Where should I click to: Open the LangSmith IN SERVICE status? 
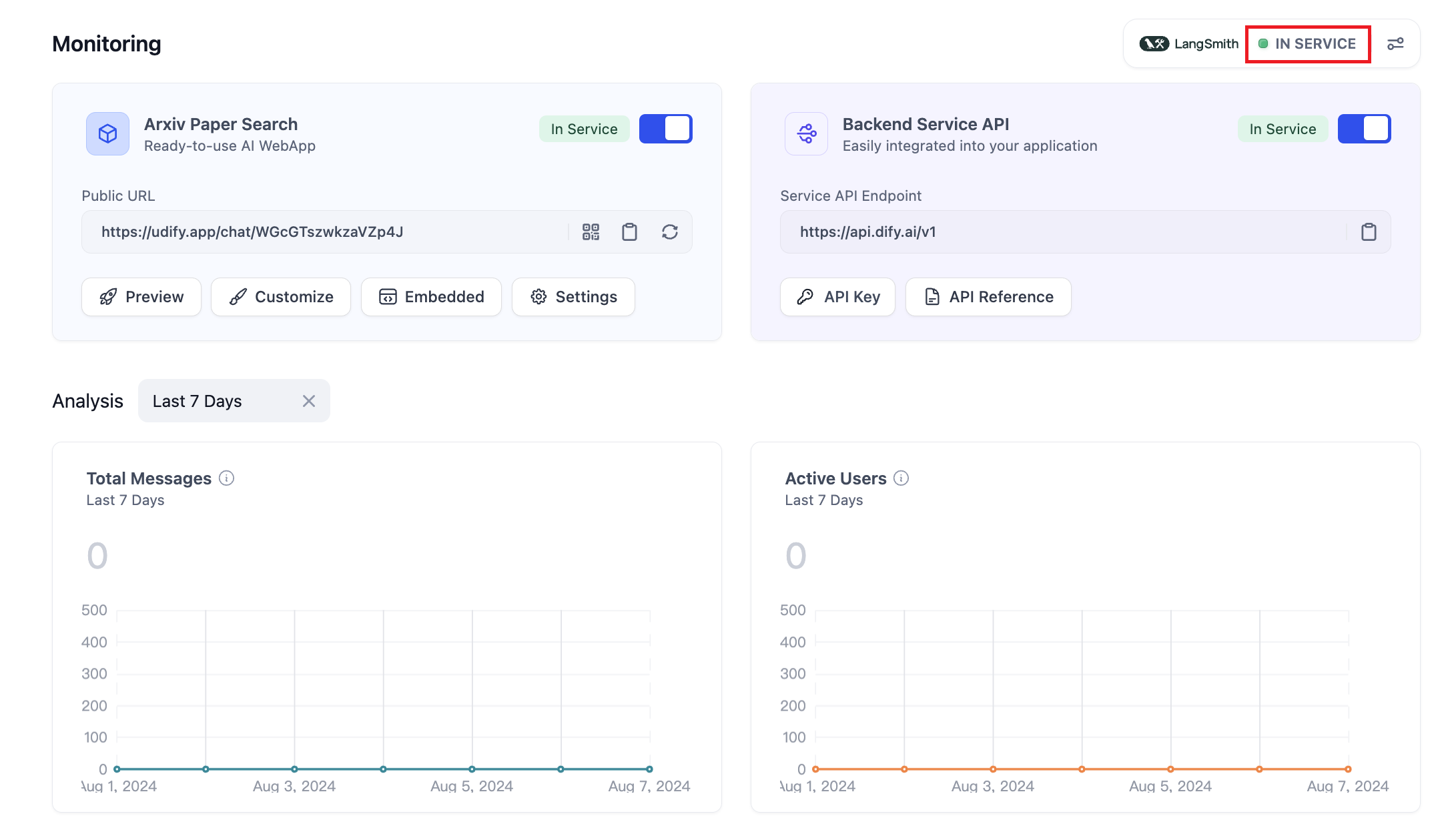point(1308,44)
